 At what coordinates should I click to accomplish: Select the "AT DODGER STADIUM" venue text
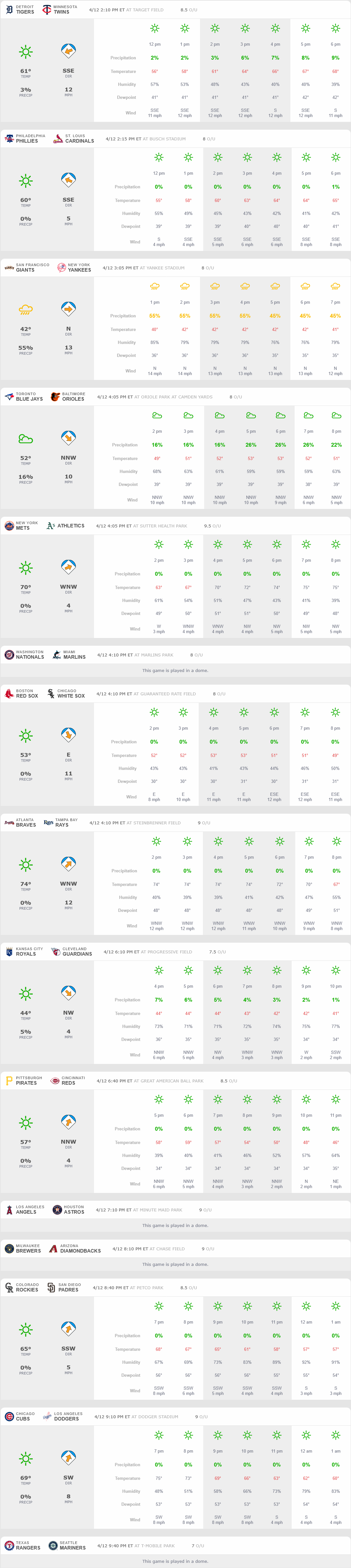pos(155,1417)
